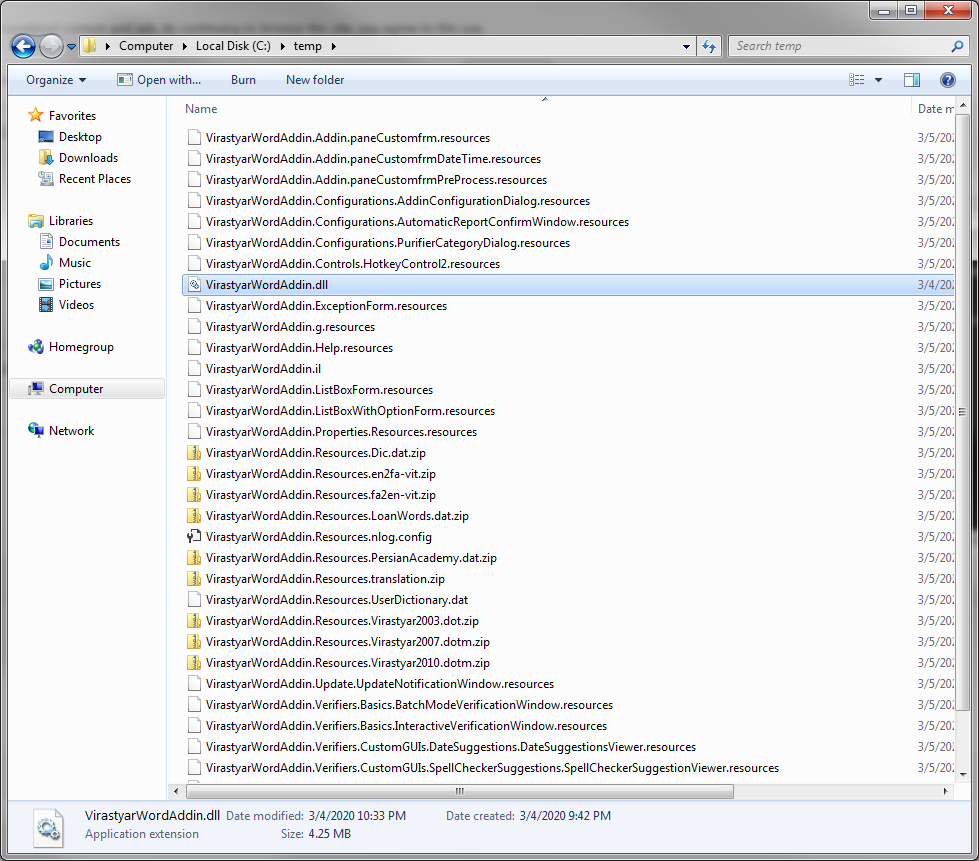Screen dimensions: 979x861
Task: Select VirastyarWordAddin.Resources.en2fa-vit.zip
Action: click(x=320, y=474)
